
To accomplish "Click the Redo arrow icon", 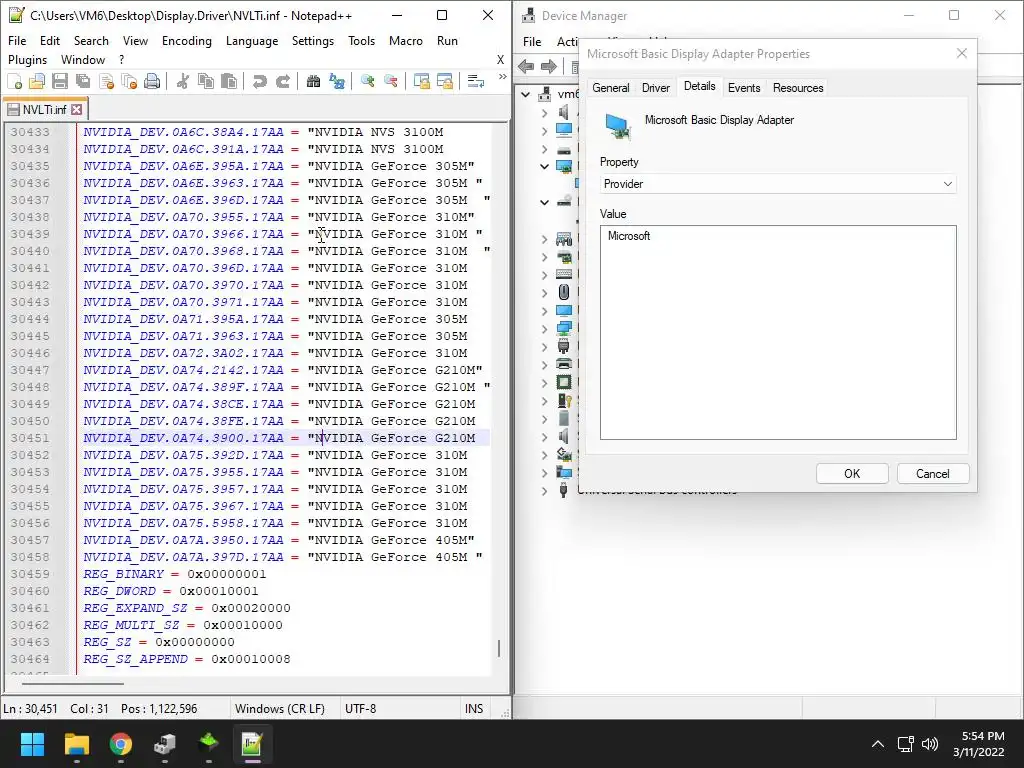I will (283, 82).
